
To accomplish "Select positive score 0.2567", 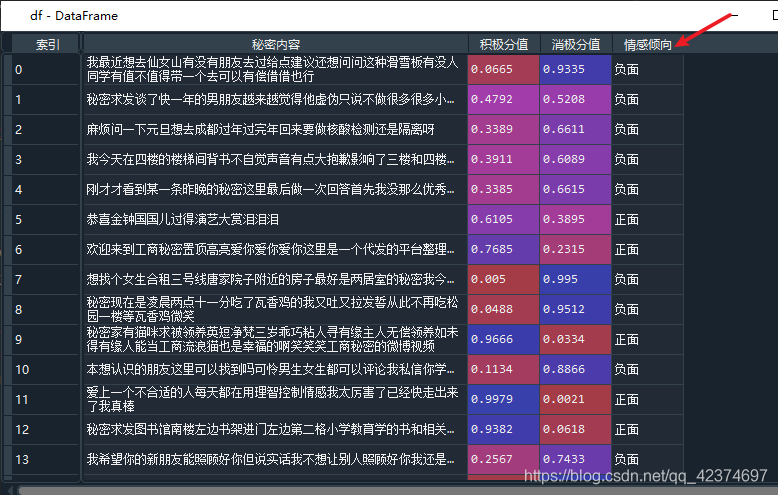I will 503,459.
